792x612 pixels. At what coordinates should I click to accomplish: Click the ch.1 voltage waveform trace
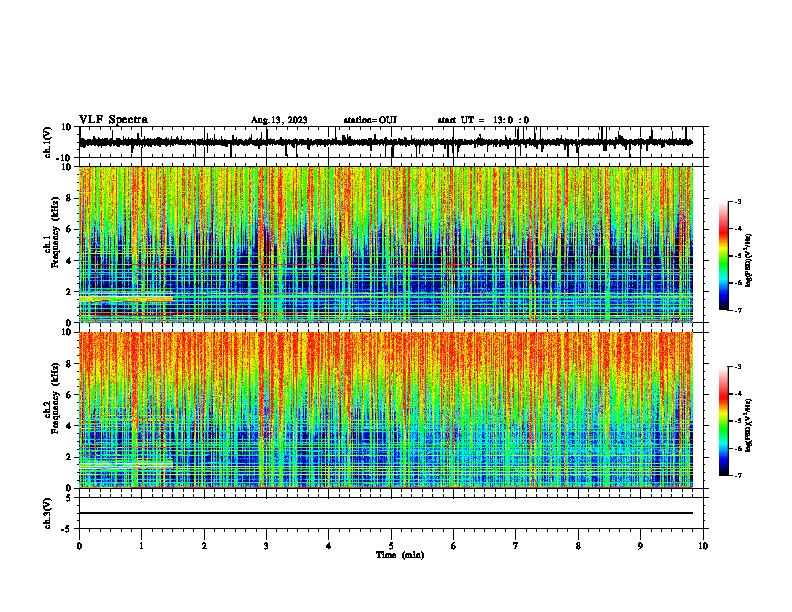point(385,142)
